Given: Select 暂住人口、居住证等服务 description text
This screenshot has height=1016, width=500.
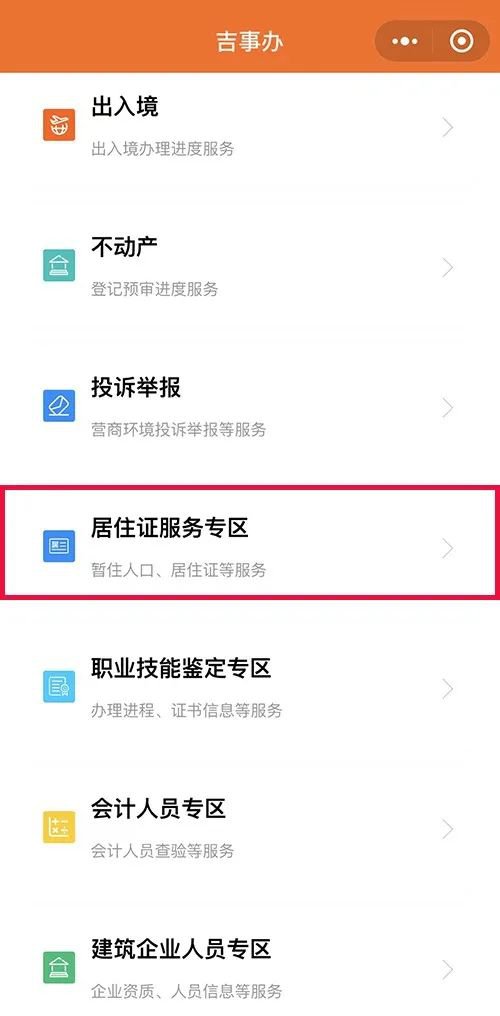Looking at the screenshot, I should pos(179,570).
